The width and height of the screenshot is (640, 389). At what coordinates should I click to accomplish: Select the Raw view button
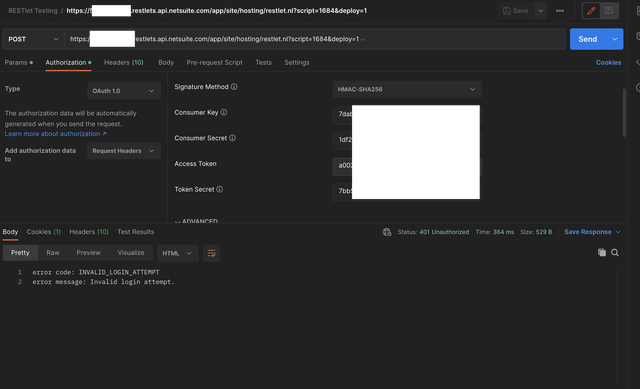pyautogui.click(x=53, y=253)
